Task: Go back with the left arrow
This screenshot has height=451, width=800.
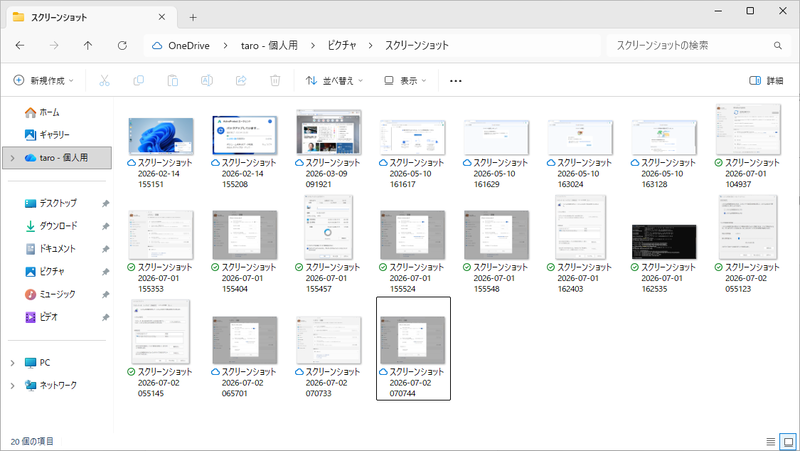Action: tap(20, 45)
